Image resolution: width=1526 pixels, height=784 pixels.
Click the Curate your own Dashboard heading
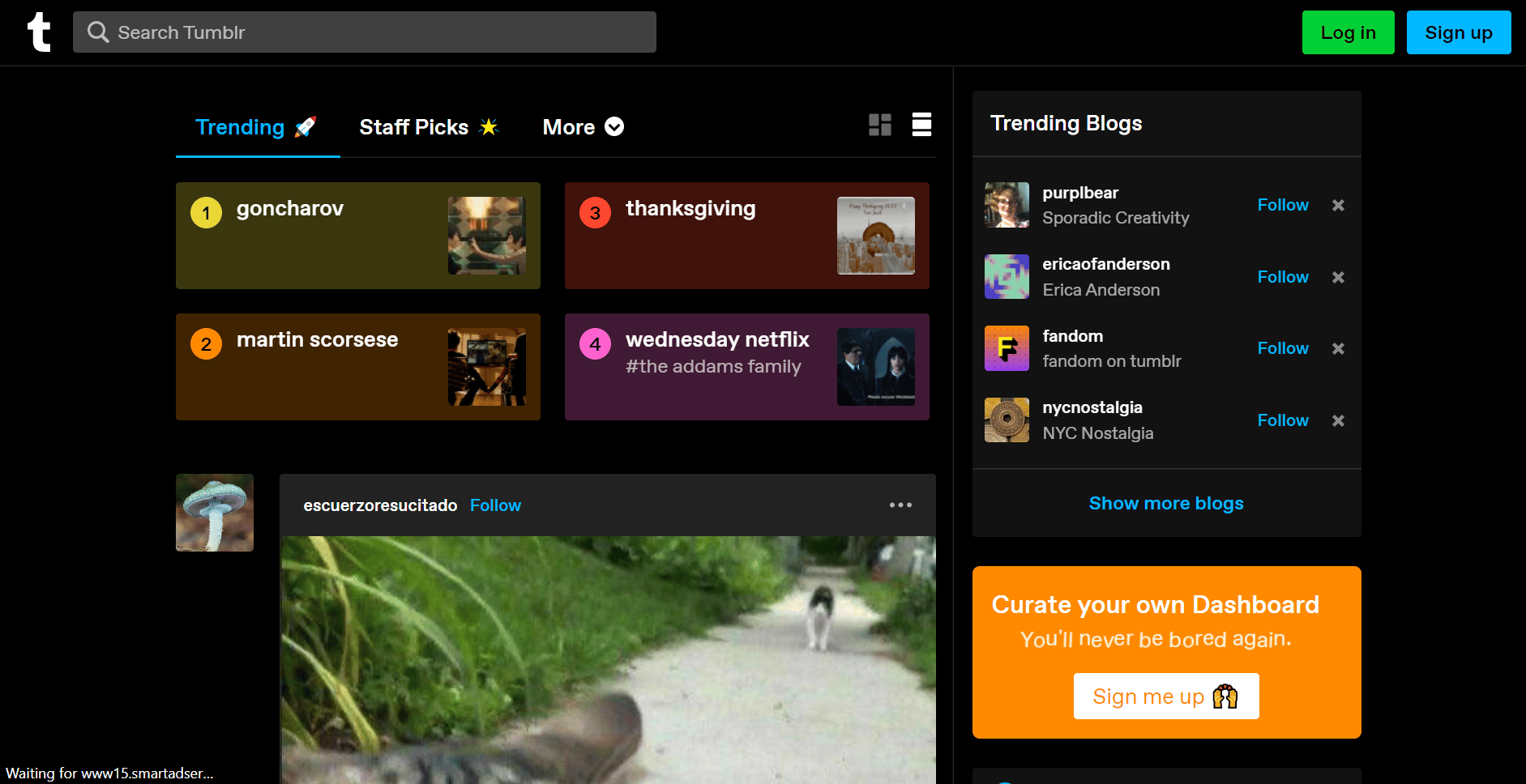[x=1156, y=605]
